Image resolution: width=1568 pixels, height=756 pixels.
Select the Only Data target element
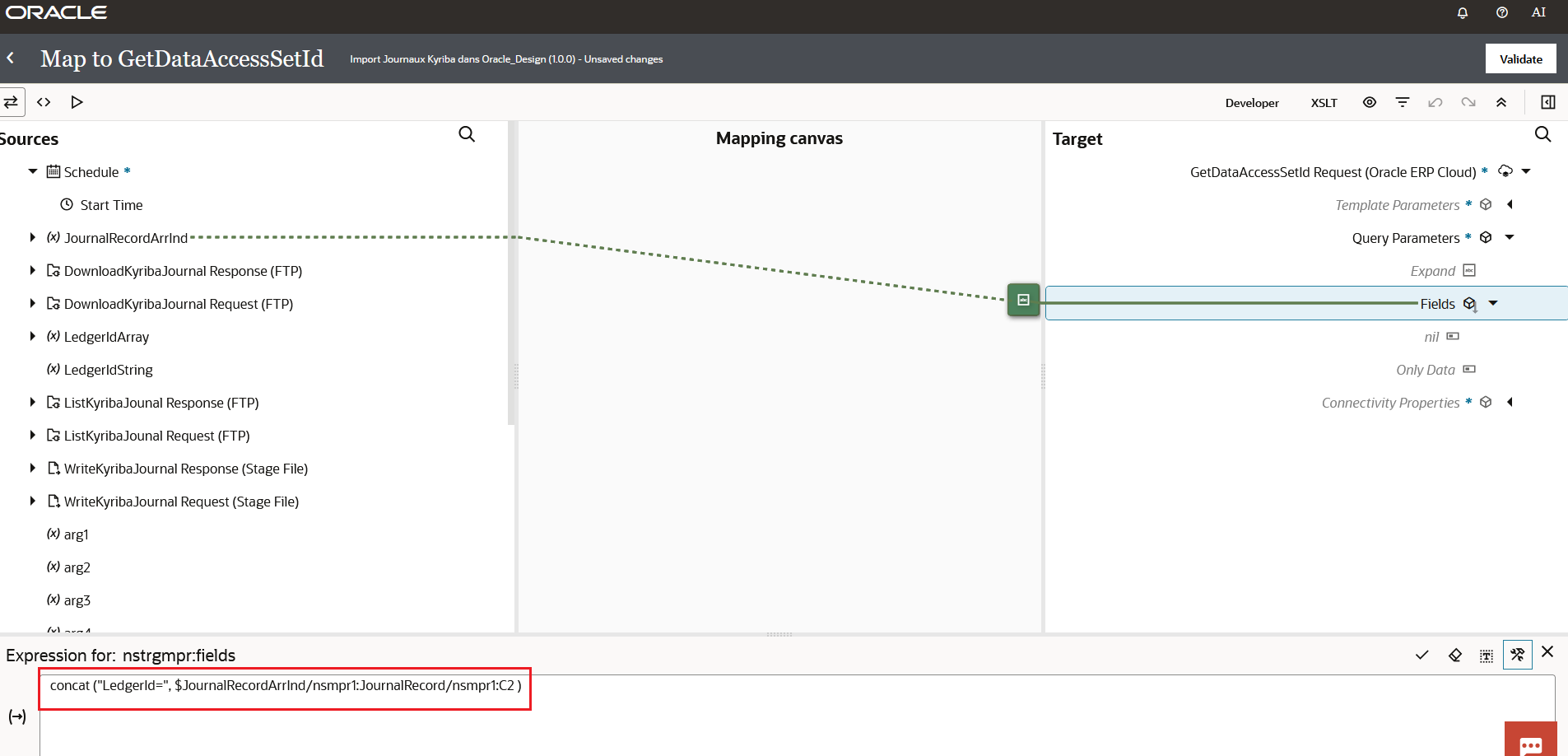(1425, 370)
